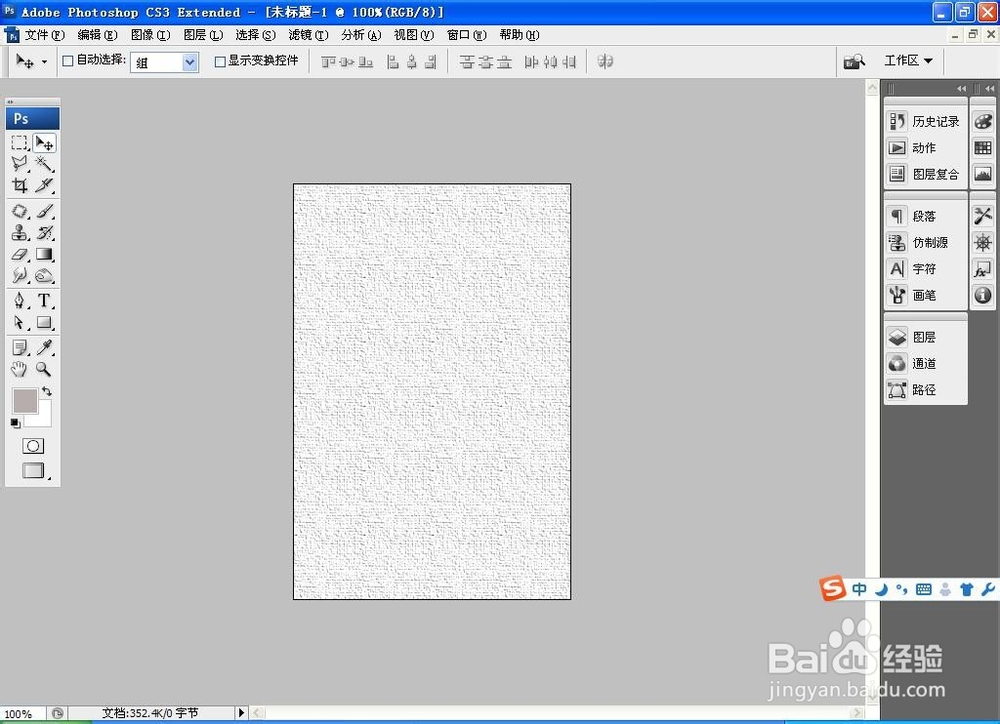1000x724 pixels.
Task: Select the History Brush tool
Action: [44, 232]
